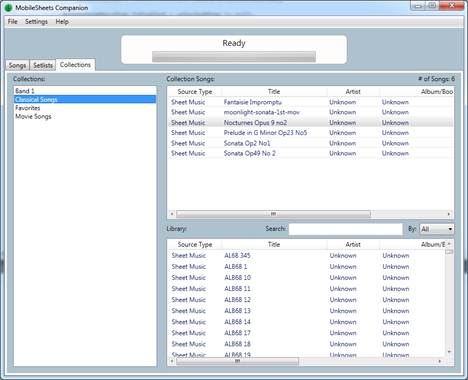
Task: Click the library horizontal scrollbar thumb
Action: click(237, 361)
